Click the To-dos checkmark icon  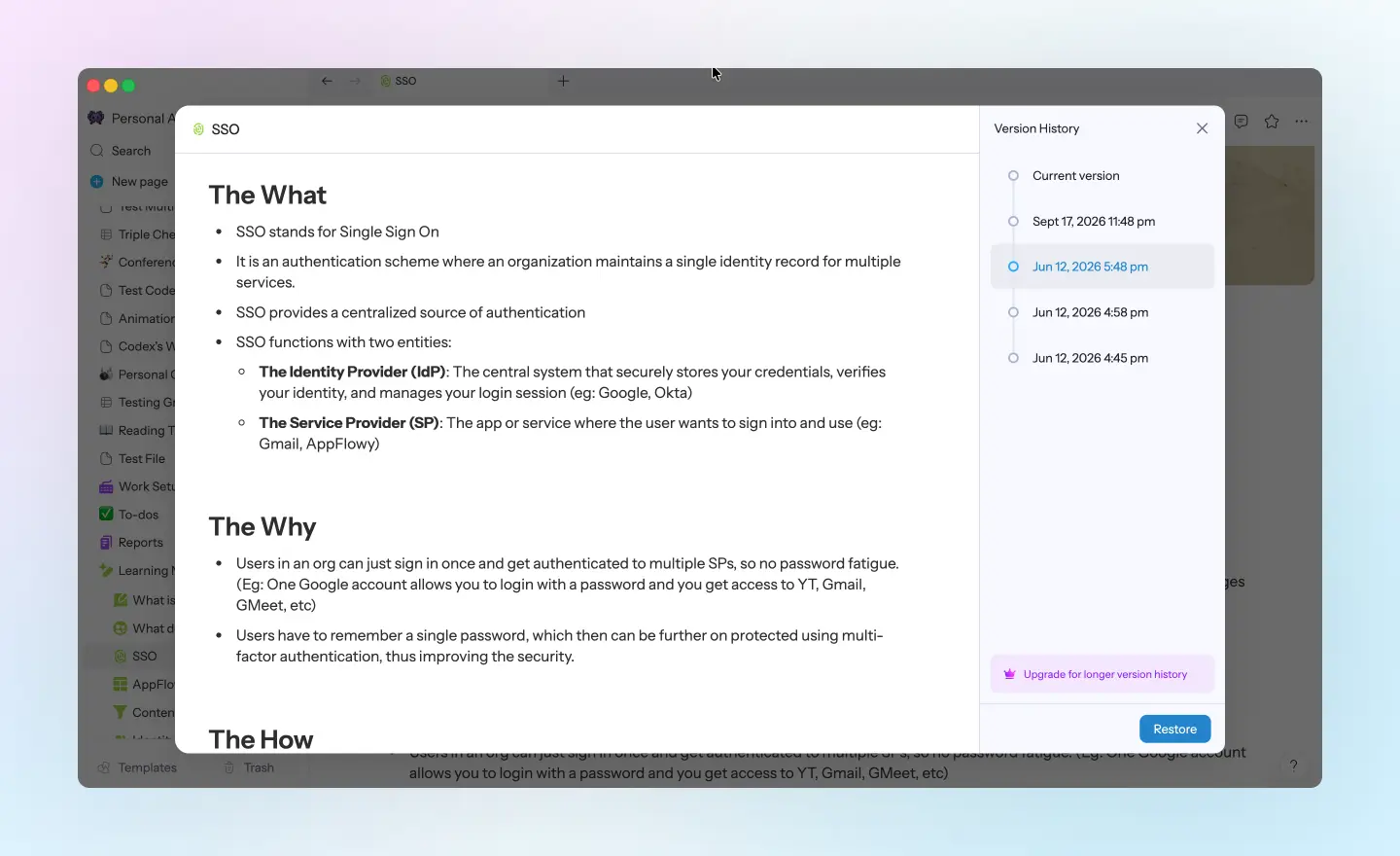pos(106,515)
